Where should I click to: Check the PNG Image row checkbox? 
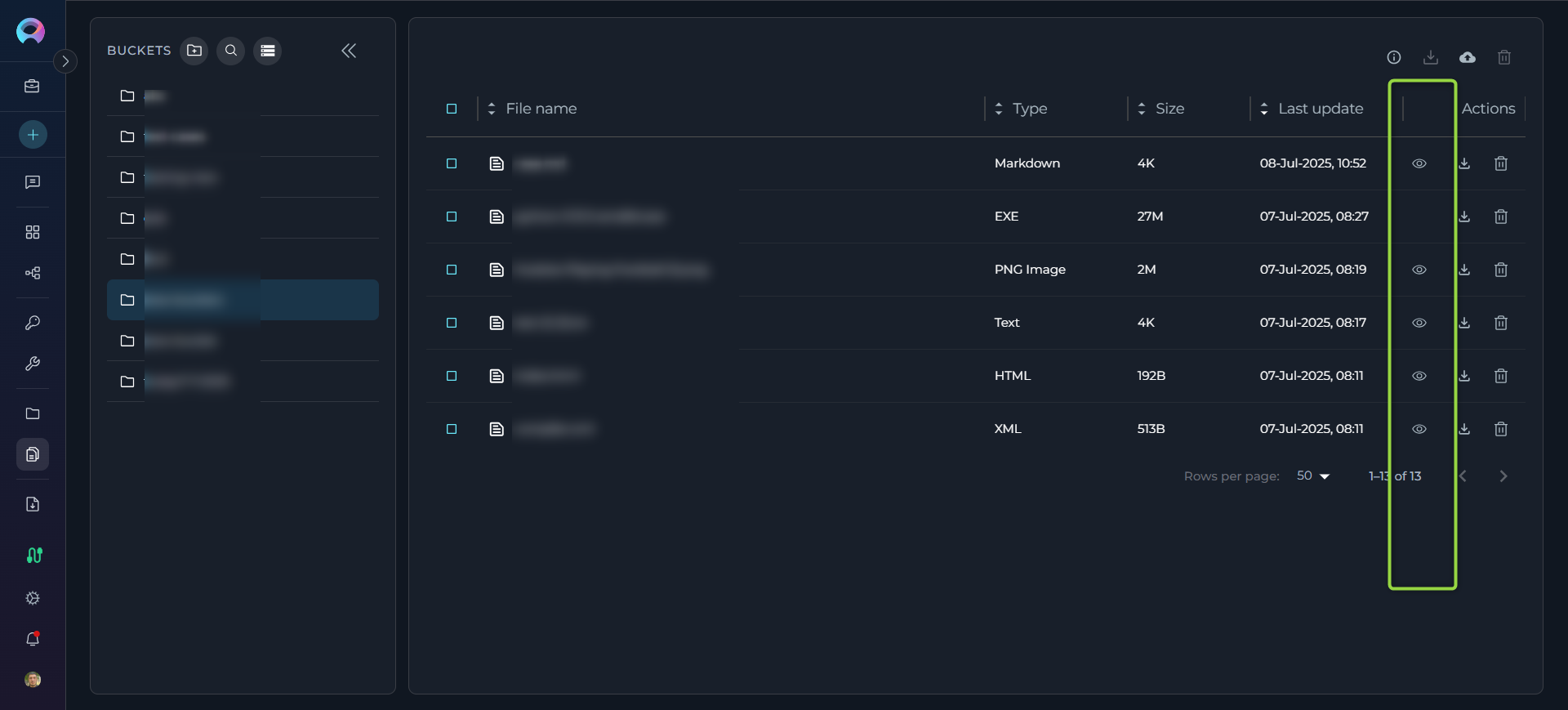[452, 270]
